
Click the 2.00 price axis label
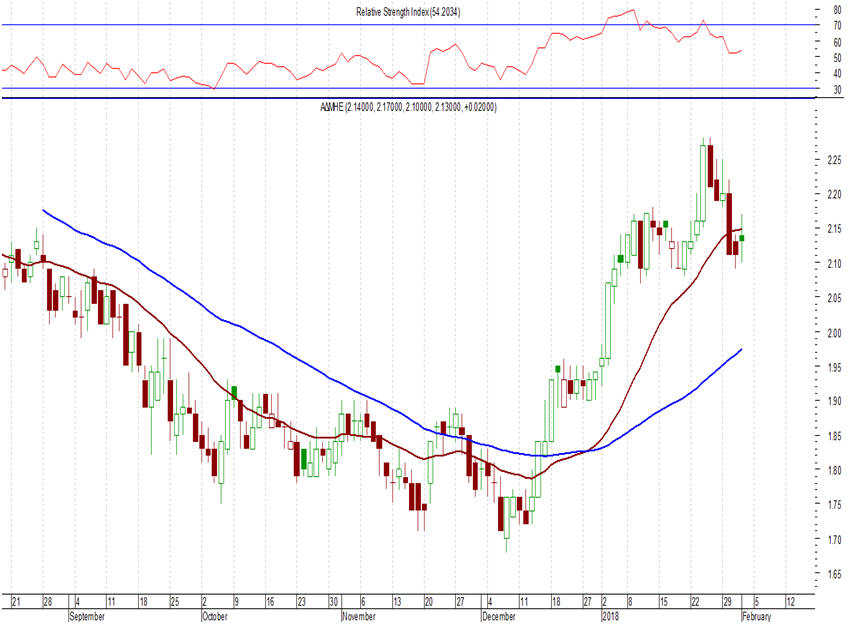point(834,332)
